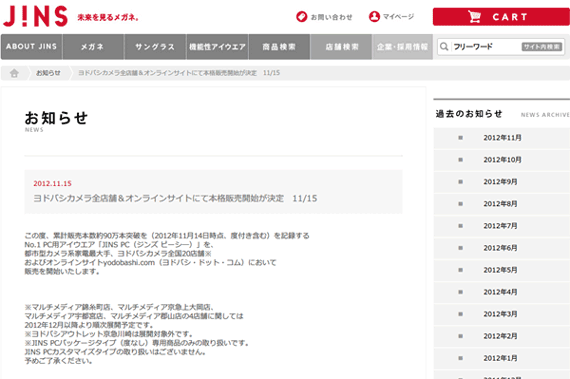Open 2012年2月 news archive
Screen dimensions: 570x379
(x=502, y=336)
